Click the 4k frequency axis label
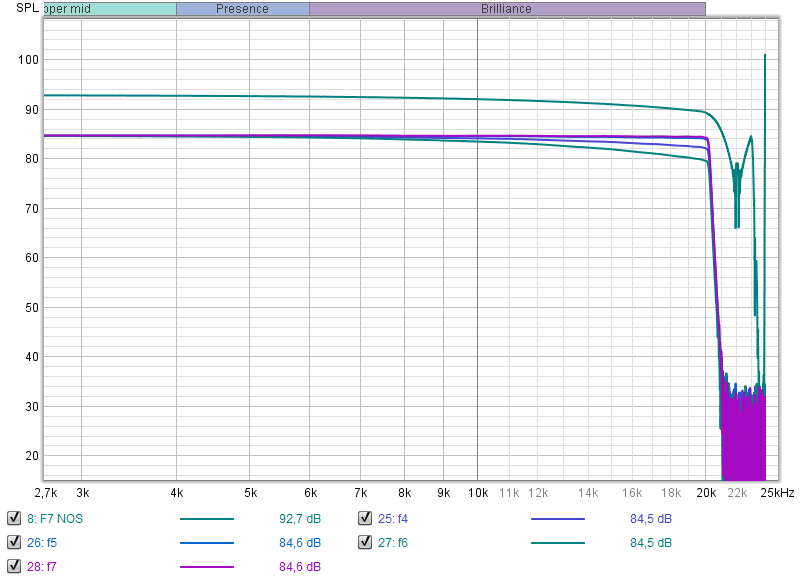Image resolution: width=800 pixels, height=581 pixels. [177, 493]
